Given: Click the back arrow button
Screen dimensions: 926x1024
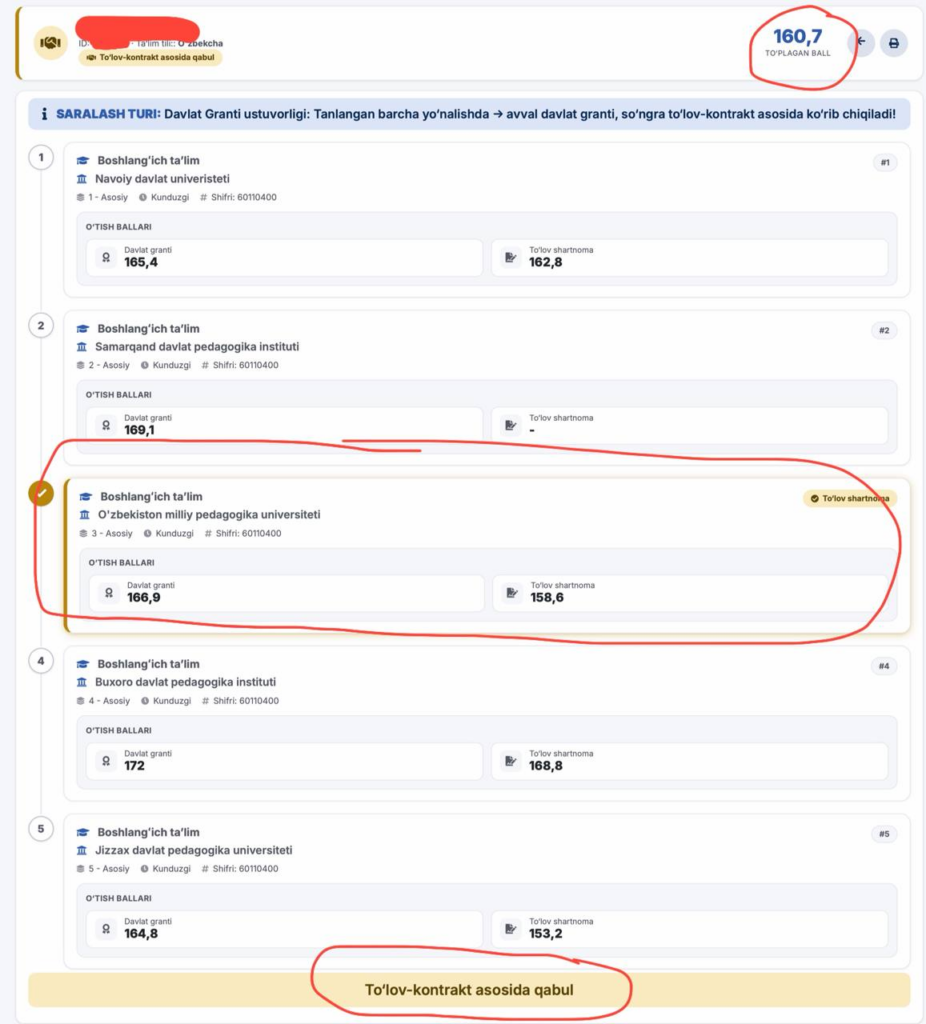Looking at the screenshot, I should tap(861, 42).
